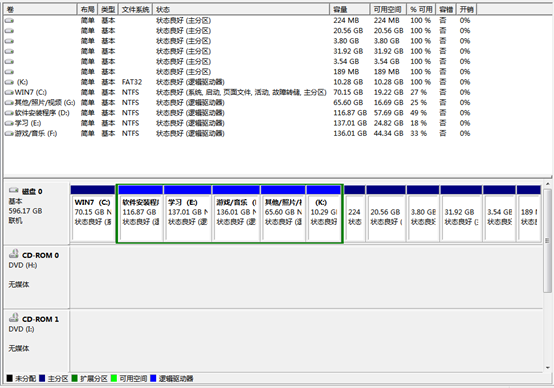Select the 224 MB partition block on 磁盘 0
Screen dimensions: 554x388
point(355,214)
